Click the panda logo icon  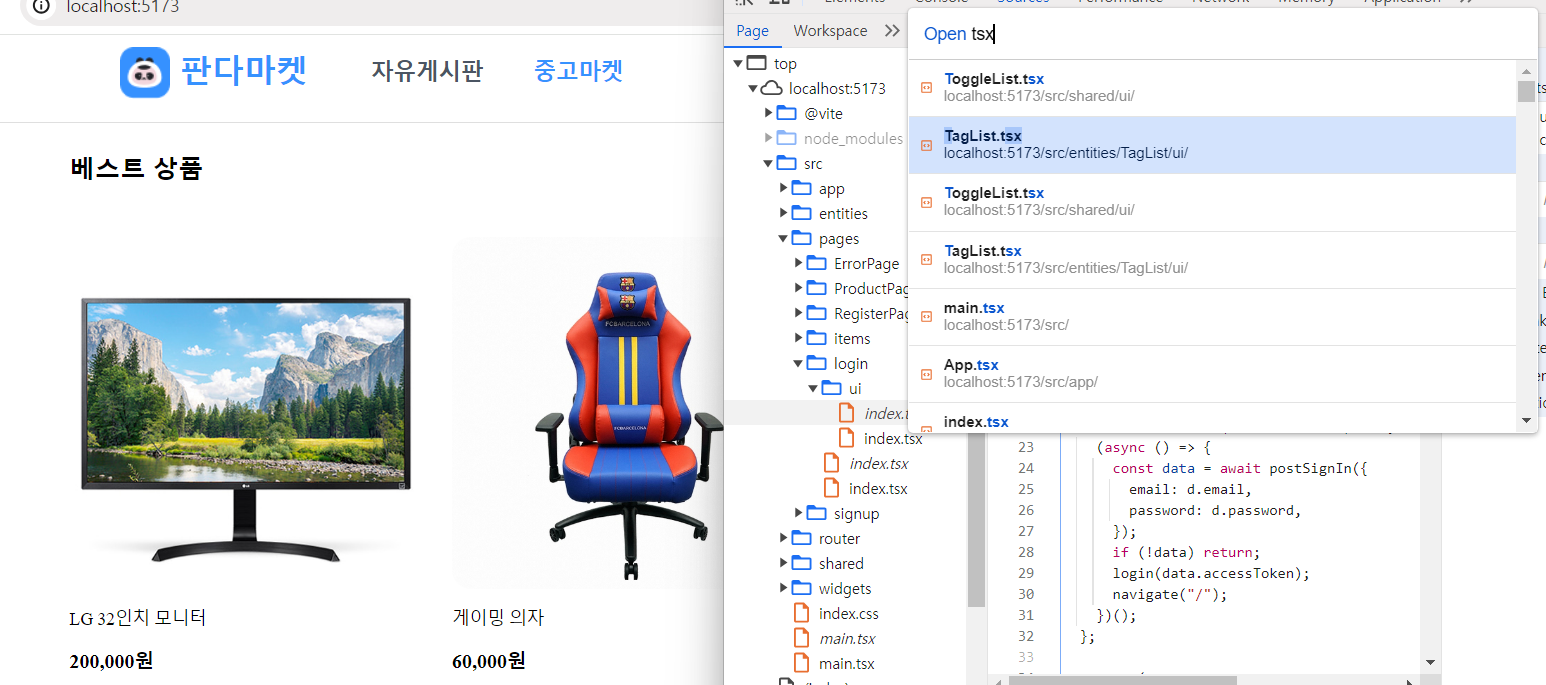145,72
